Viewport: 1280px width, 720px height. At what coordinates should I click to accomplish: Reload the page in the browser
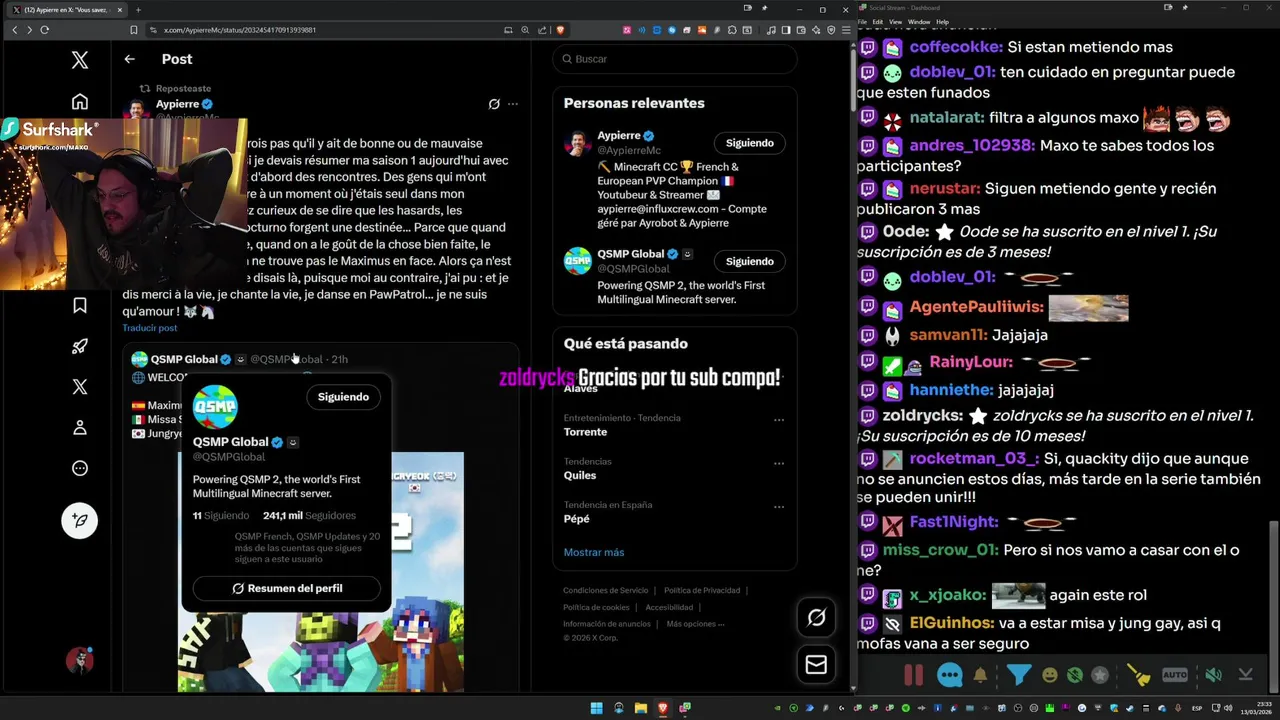(x=45, y=30)
